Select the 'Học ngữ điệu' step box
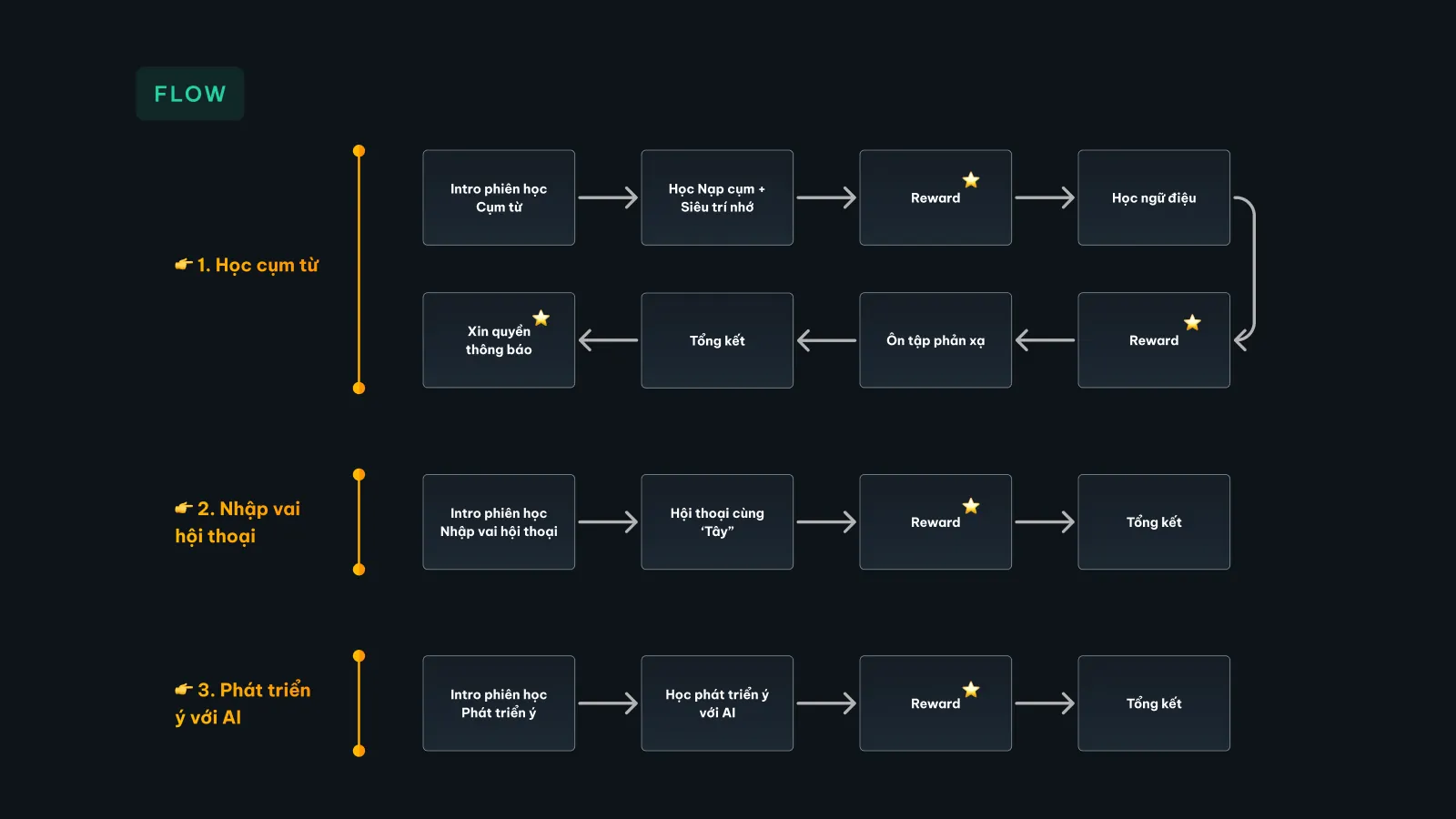 point(1154,197)
